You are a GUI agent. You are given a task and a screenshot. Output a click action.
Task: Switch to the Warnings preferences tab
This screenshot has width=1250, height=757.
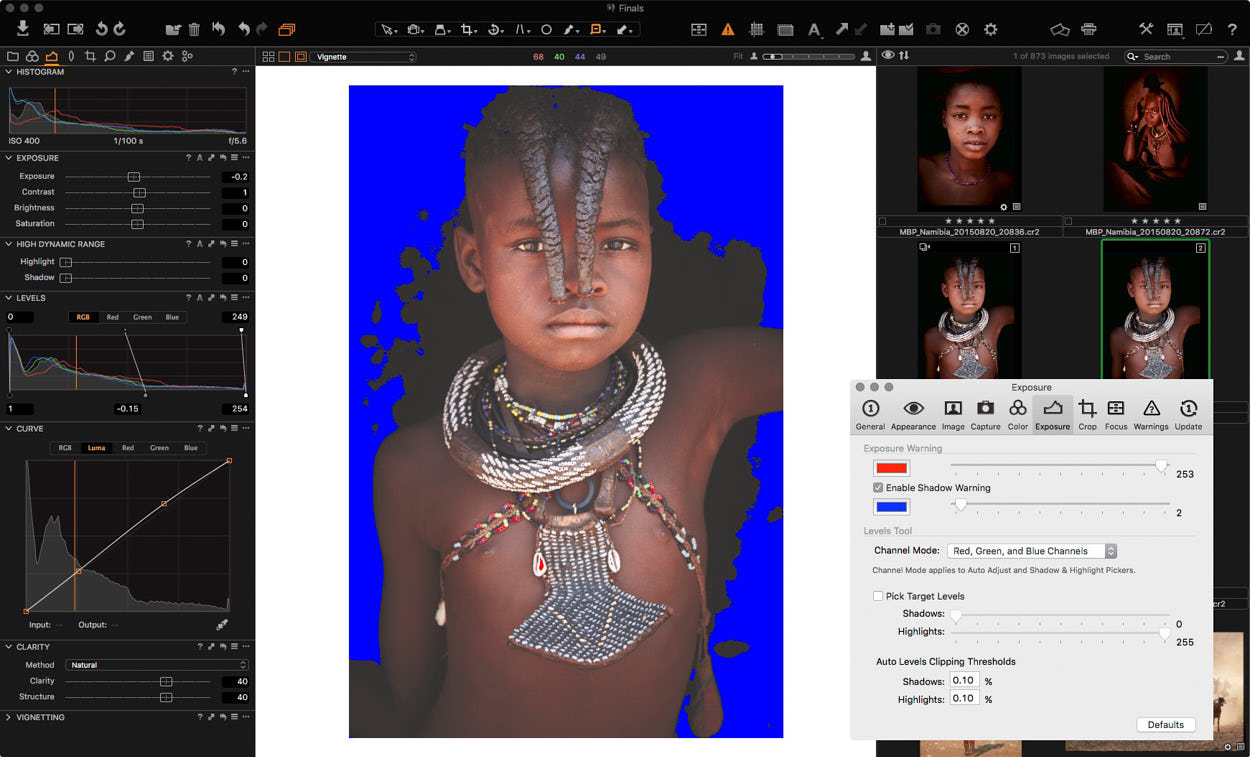pos(1151,413)
